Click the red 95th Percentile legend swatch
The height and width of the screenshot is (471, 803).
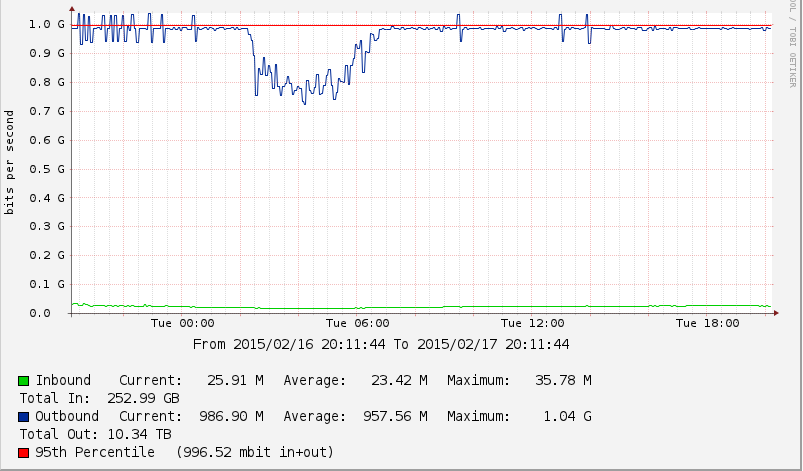pos(24,453)
